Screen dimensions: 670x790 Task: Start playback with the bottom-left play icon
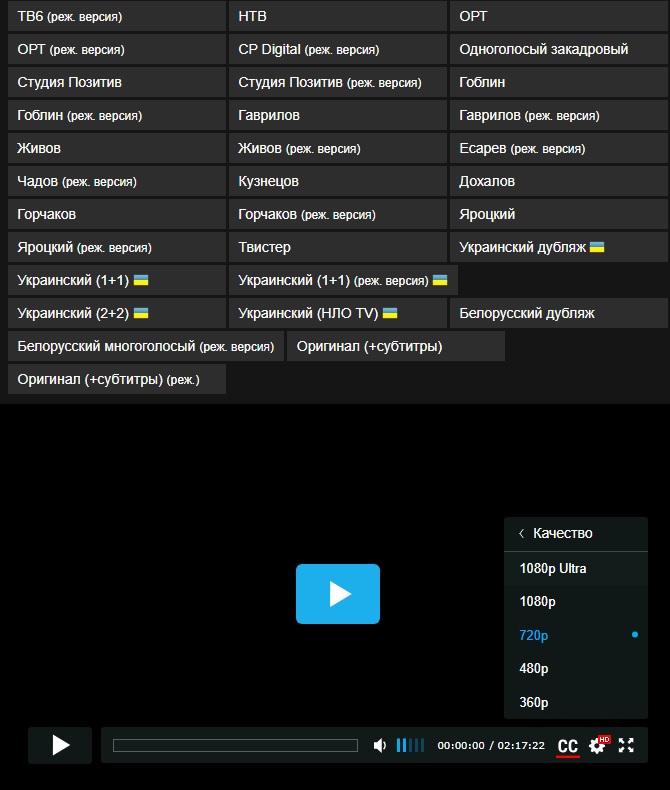(60, 745)
